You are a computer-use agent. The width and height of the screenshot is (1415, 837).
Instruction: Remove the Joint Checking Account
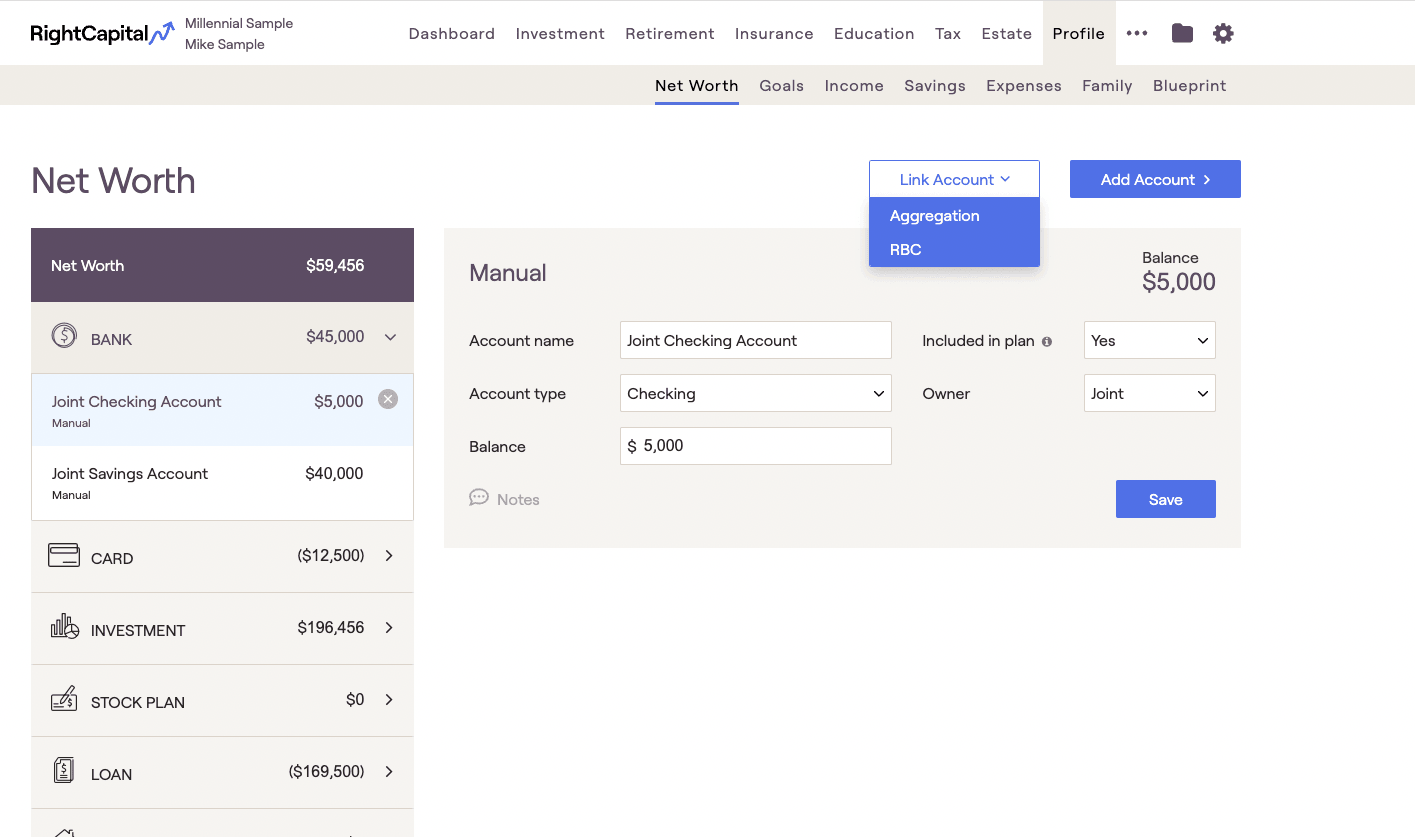pyautogui.click(x=388, y=399)
